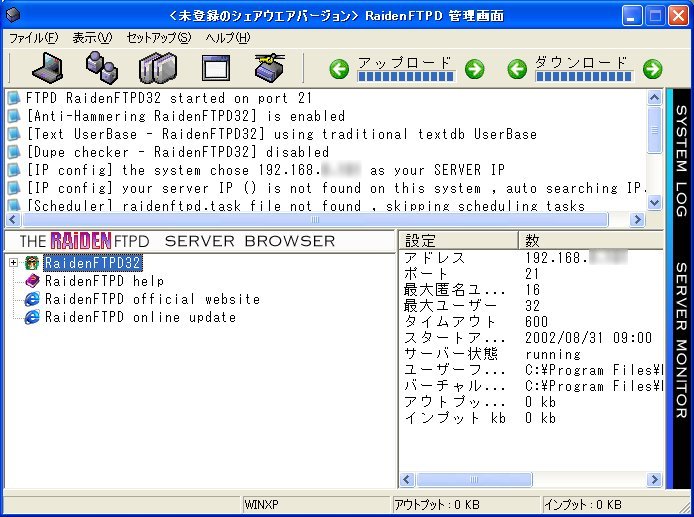The width and height of the screenshot is (694, 517).
Task: Click the RaidenFTPD32 server tree icon
Action: pos(31,263)
